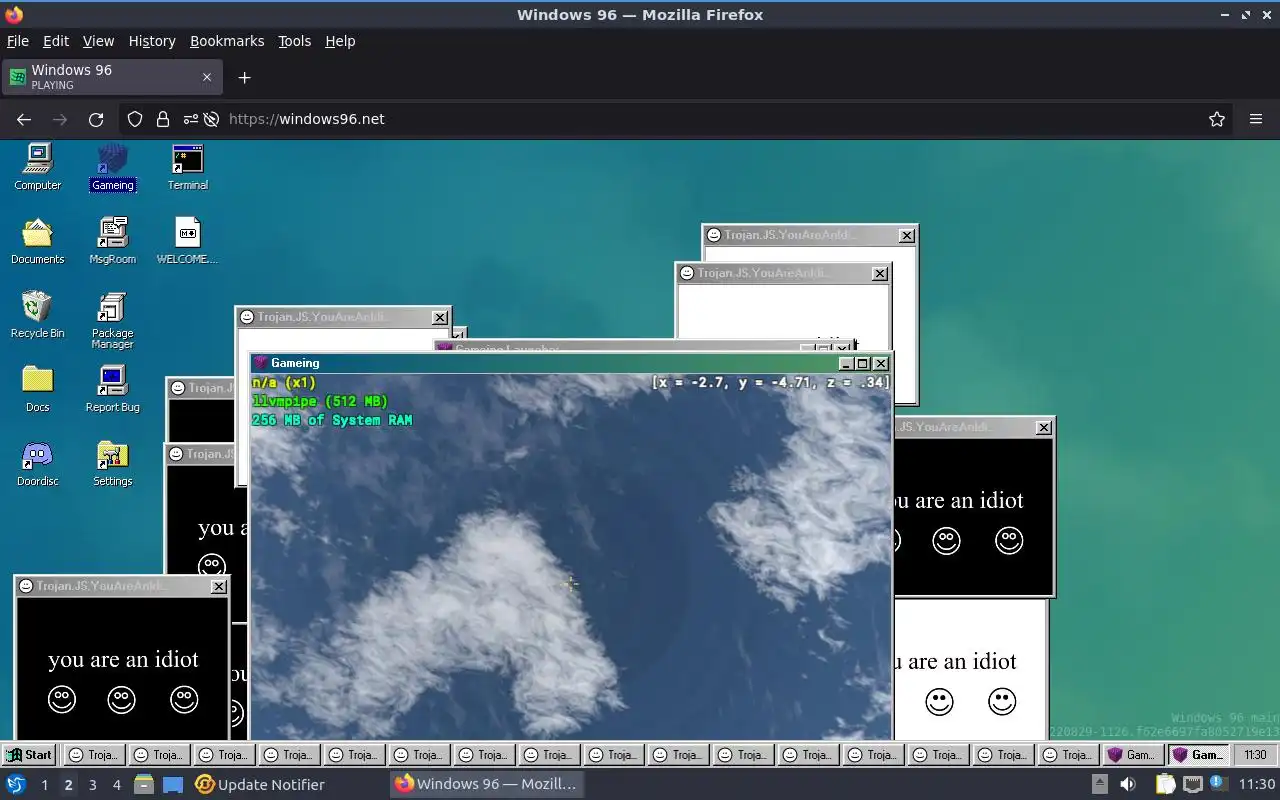The height and width of the screenshot is (800, 1280).
Task: Open the Report Bug shortcut
Action: click(113, 389)
